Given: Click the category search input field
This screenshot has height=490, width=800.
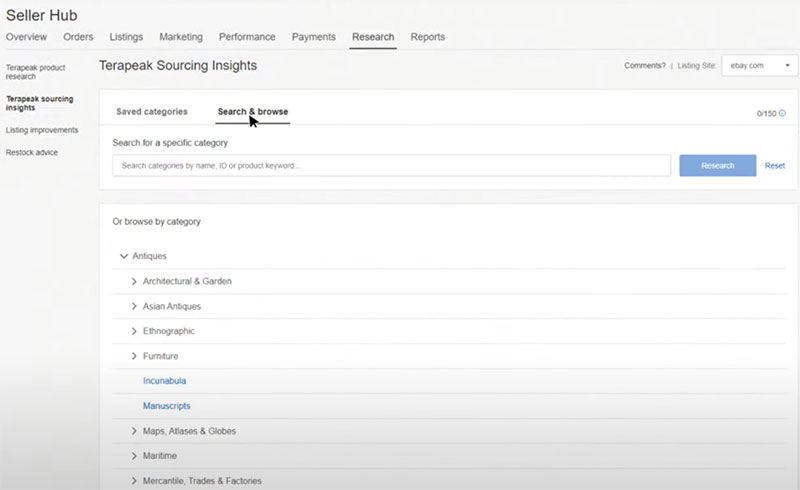Looking at the screenshot, I should point(391,165).
